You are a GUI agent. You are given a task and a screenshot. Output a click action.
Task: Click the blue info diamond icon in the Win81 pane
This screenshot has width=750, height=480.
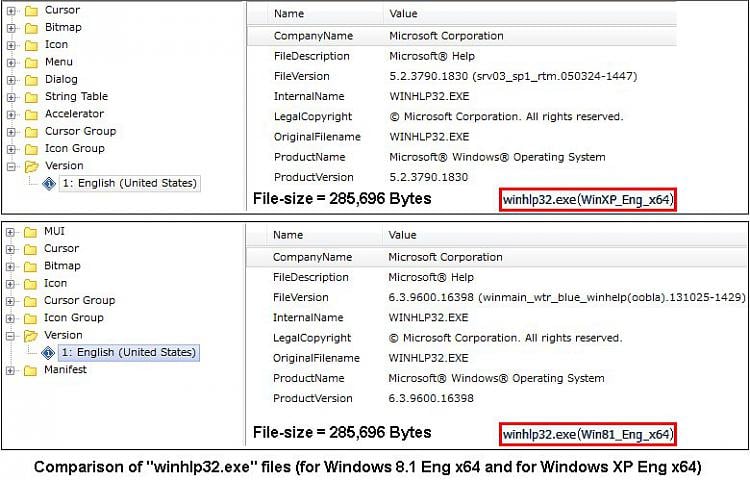[x=48, y=353]
